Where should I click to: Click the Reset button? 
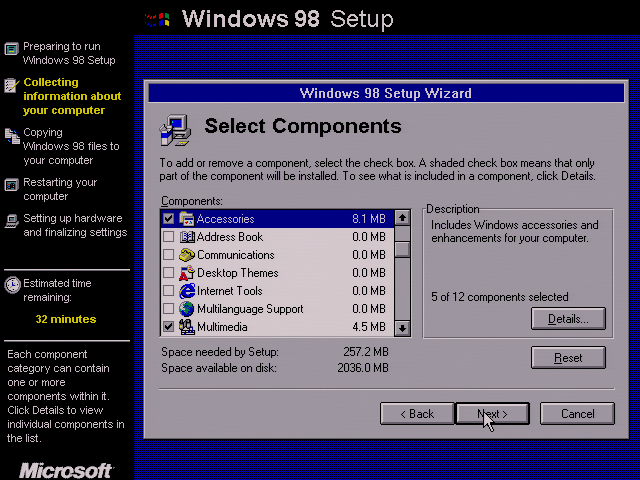click(x=568, y=358)
